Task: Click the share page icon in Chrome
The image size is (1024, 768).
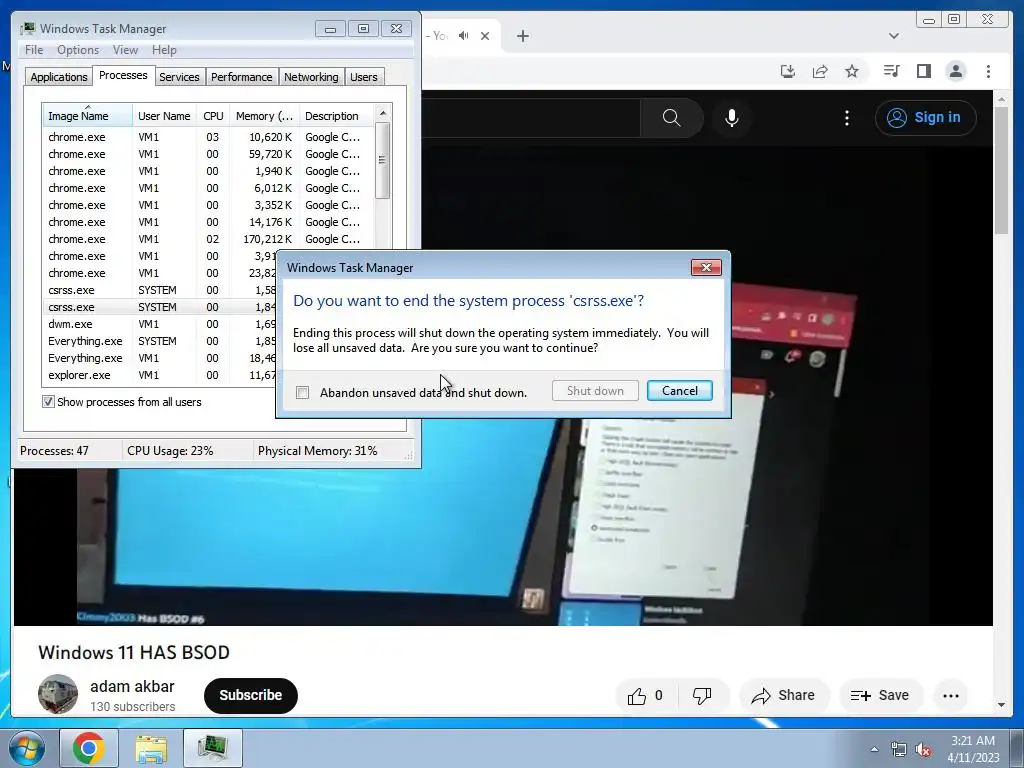Action: point(820,71)
